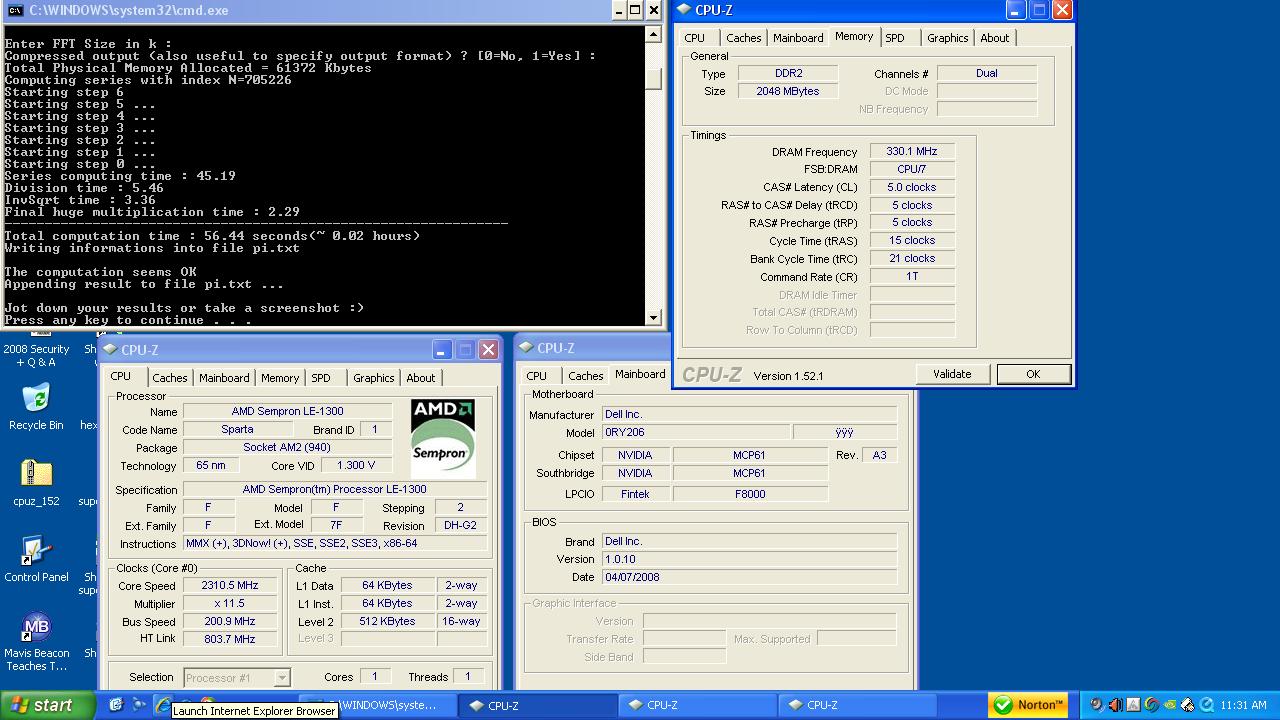Click motherboard Model field 0RY206
This screenshot has width=1280, height=720.
[x=695, y=433]
